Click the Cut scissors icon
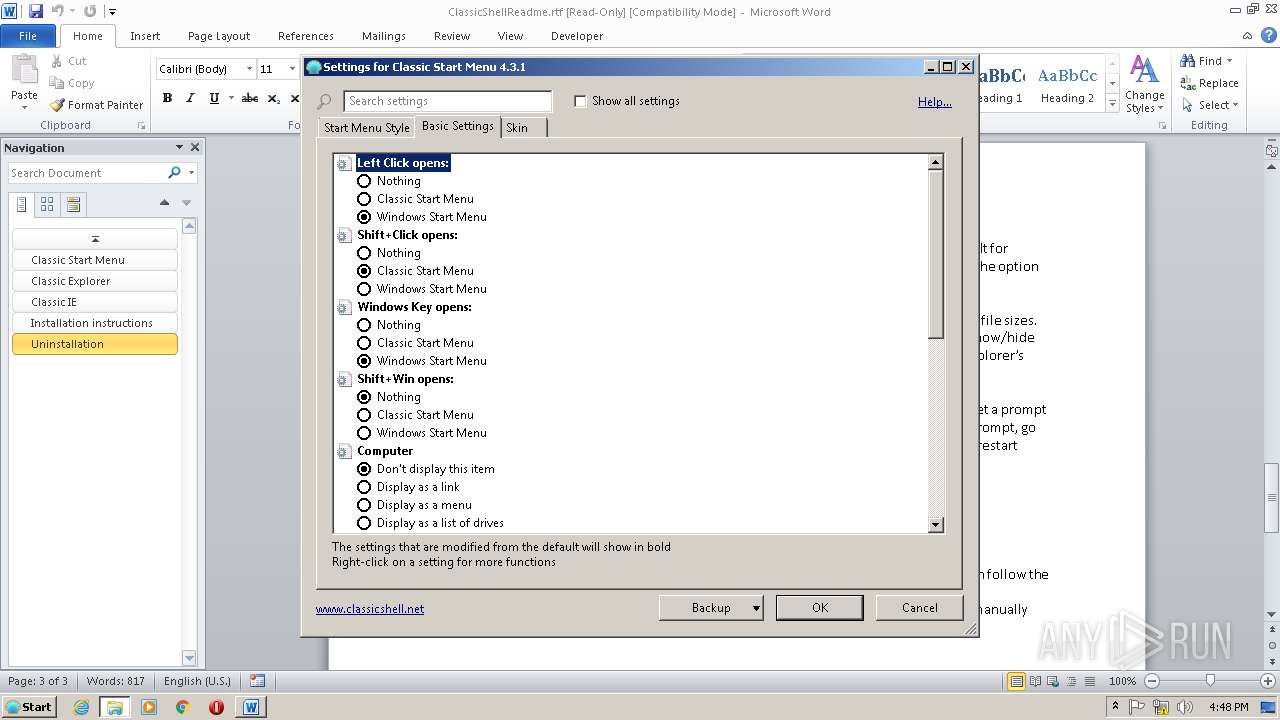This screenshot has height=720, width=1280. pos(55,61)
